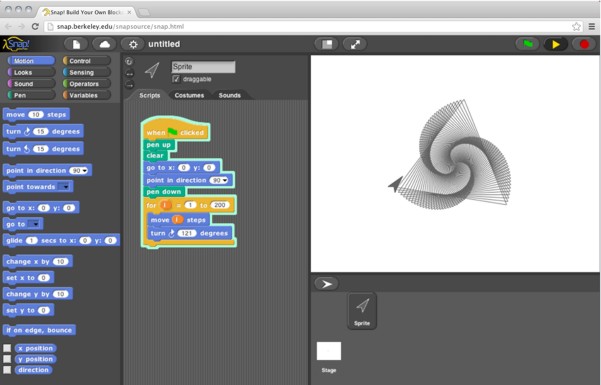Image resolution: width=601 pixels, height=385 pixels.
Task: Open the cloud menu icon
Action: click(104, 44)
